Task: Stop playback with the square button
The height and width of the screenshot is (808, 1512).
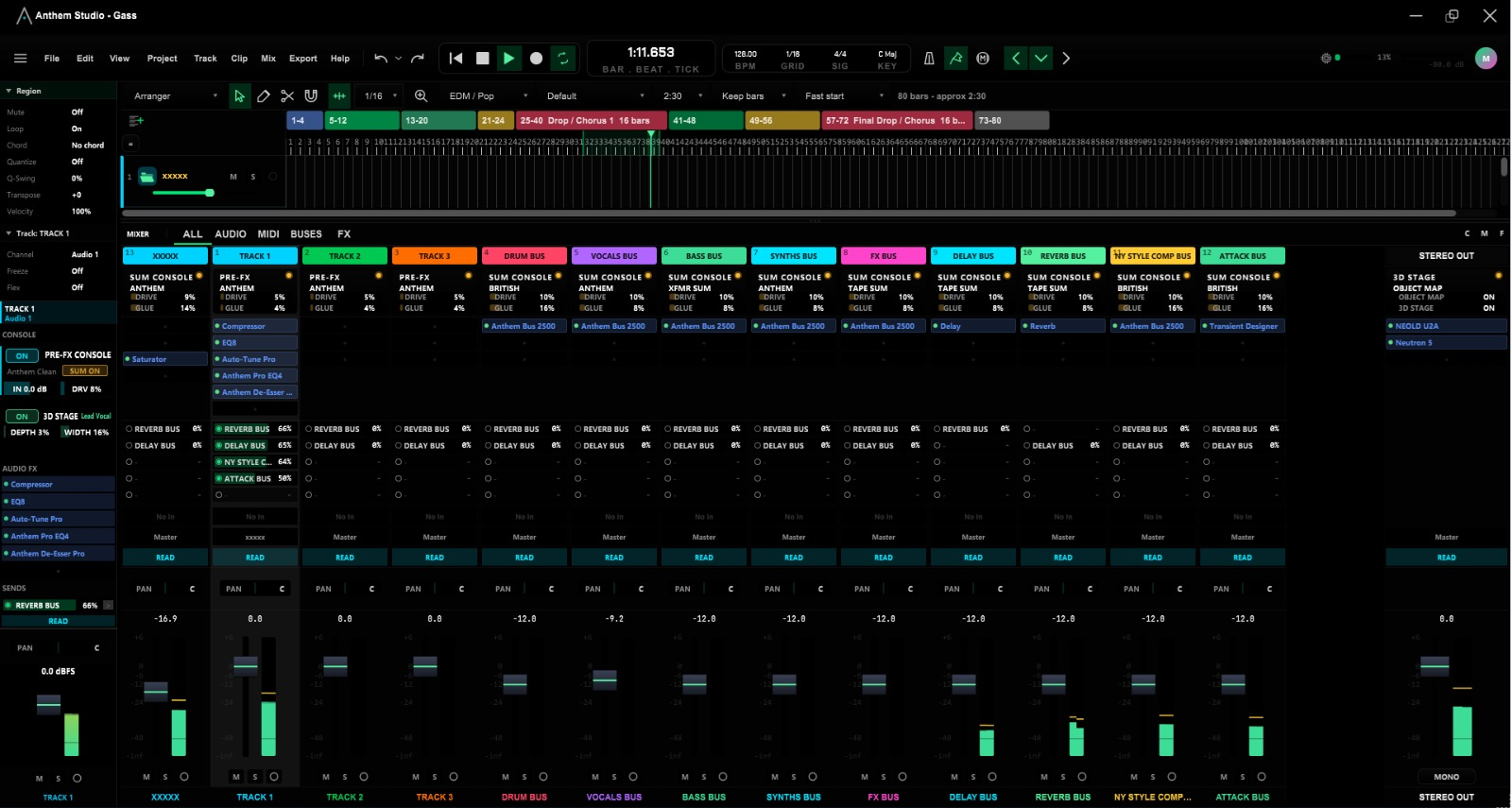Action: (x=482, y=59)
